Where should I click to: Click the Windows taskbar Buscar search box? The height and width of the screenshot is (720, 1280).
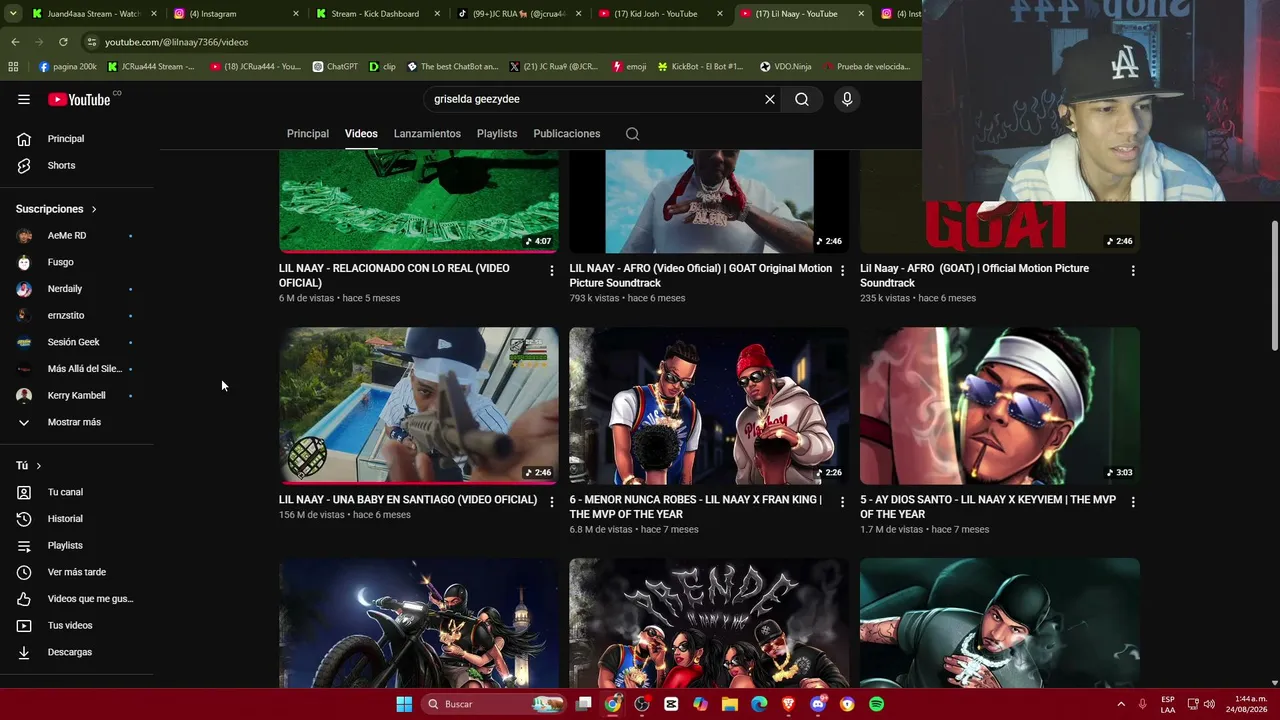pyautogui.click(x=493, y=704)
